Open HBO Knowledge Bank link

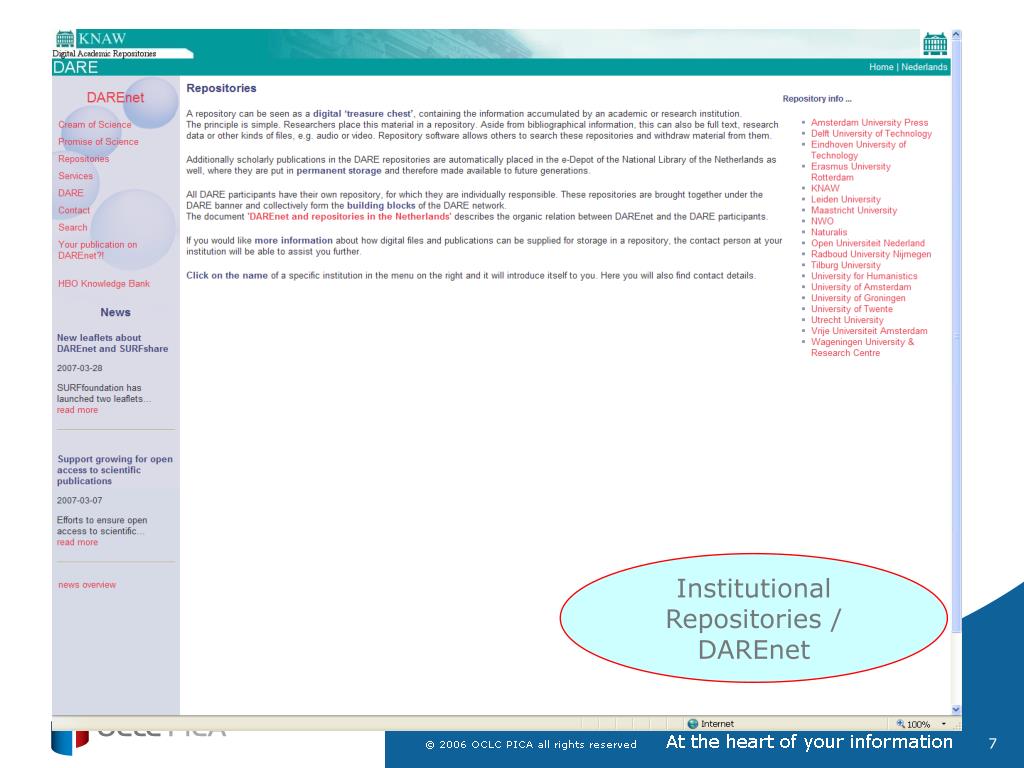tap(104, 283)
